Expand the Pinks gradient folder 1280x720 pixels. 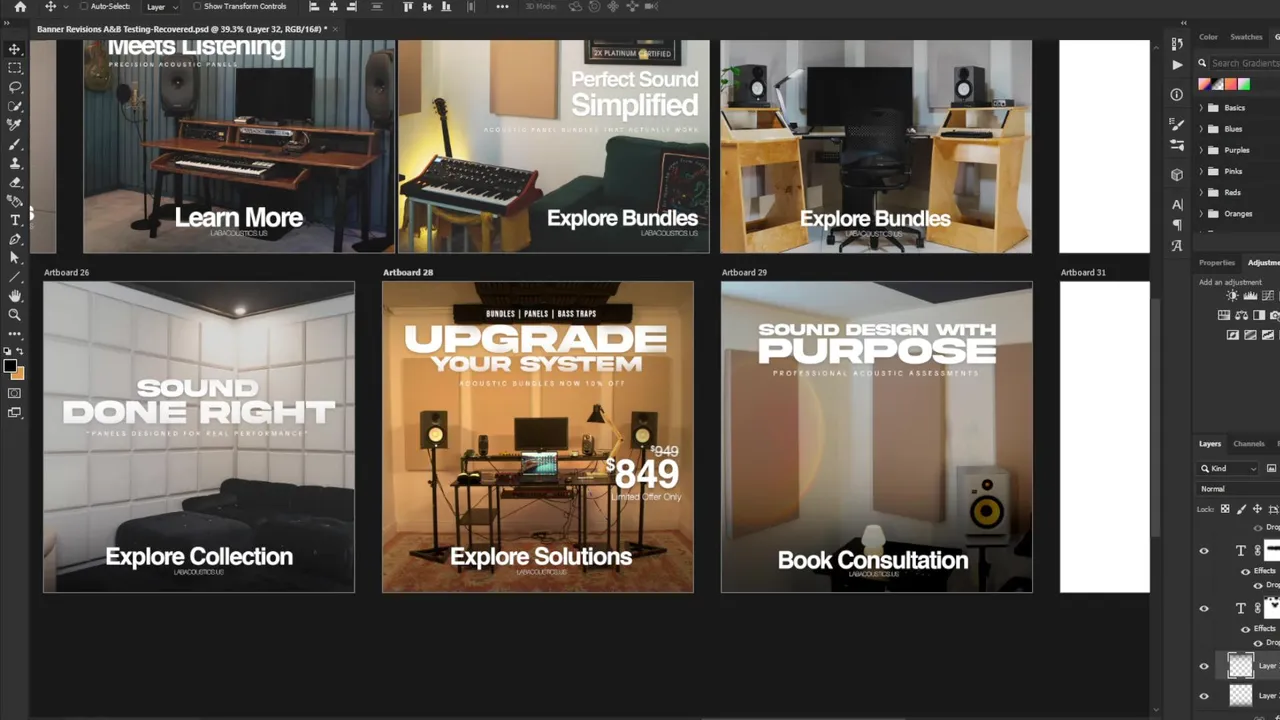point(1201,171)
